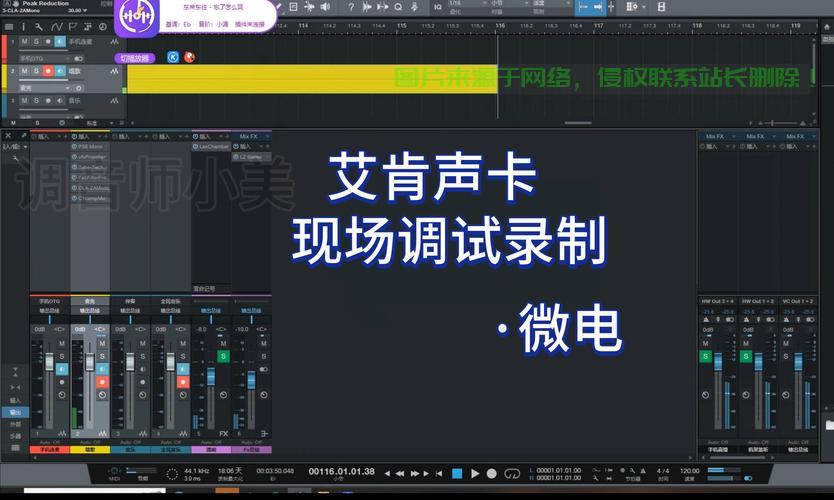
Task: Click the wrench track options icon
Action: 39,27
